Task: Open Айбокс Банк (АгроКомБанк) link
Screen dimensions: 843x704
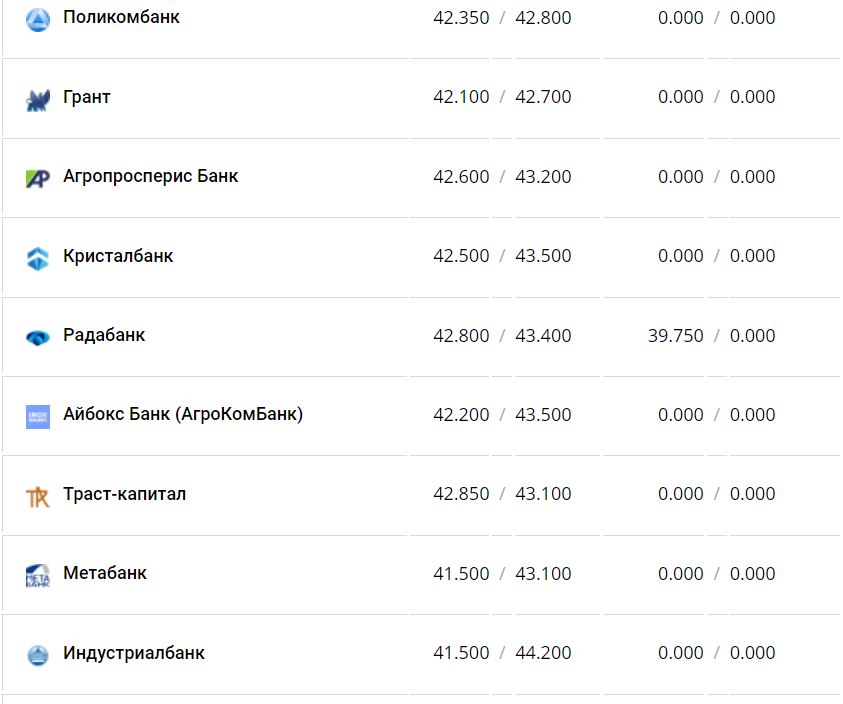Action: click(x=183, y=414)
